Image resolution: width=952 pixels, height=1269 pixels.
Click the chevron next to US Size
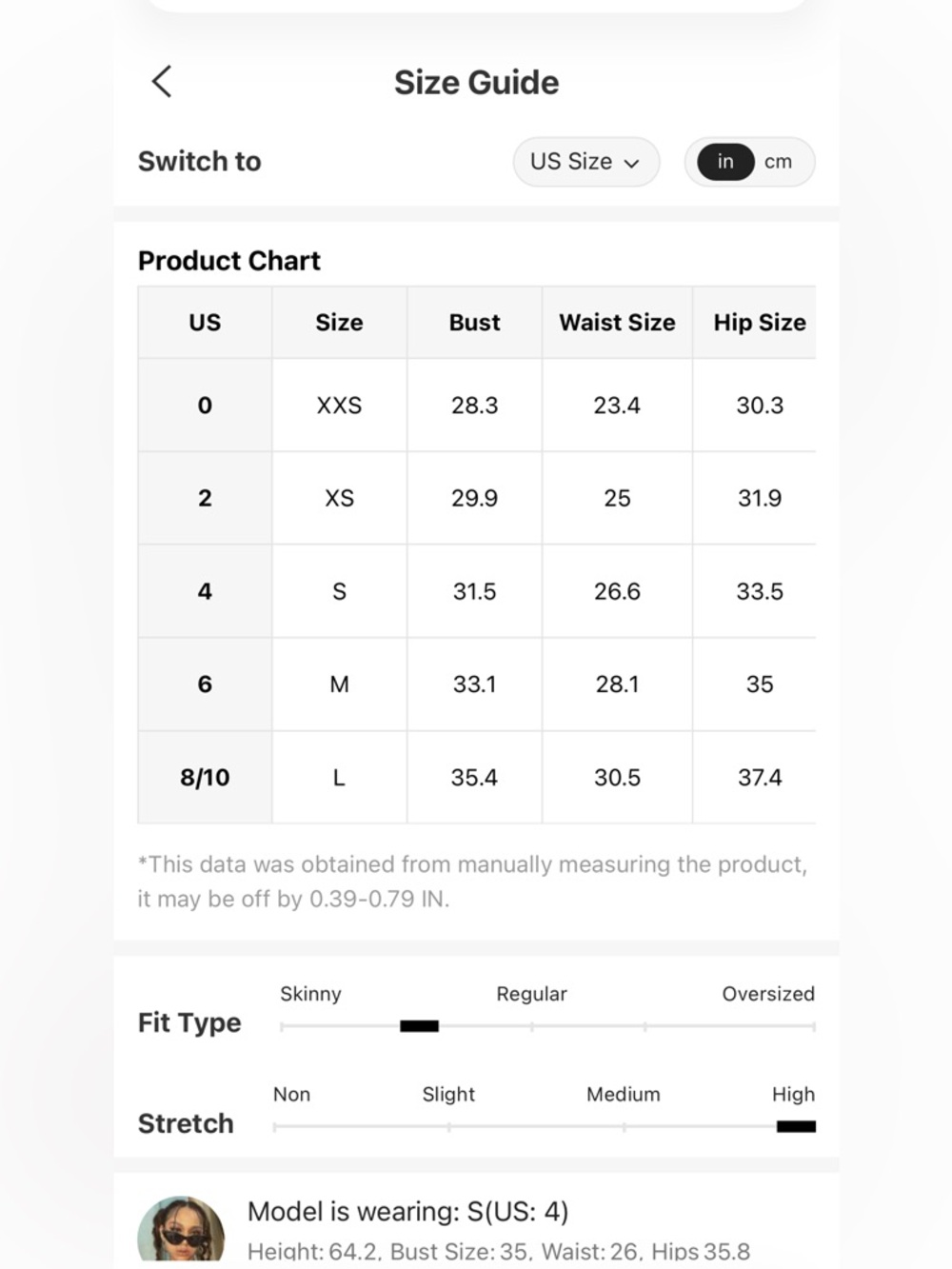(631, 163)
